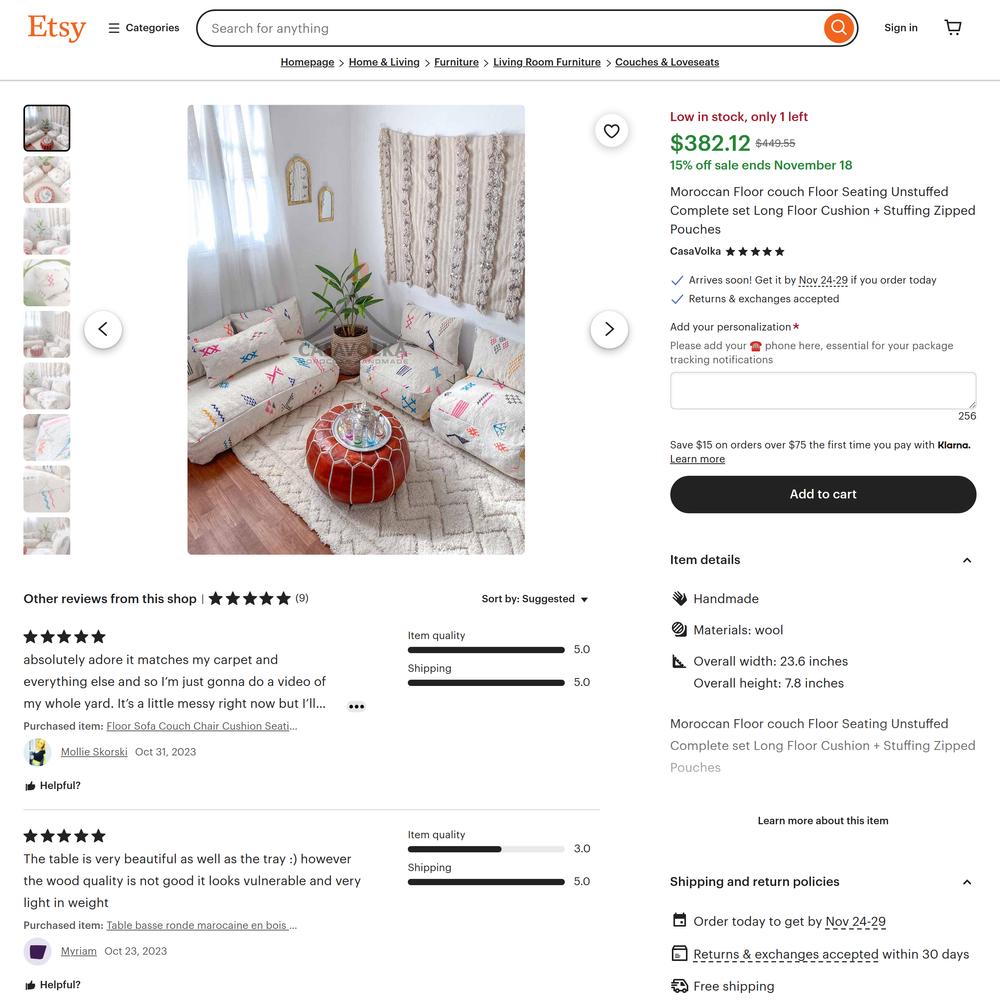The height and width of the screenshot is (1000, 1000).
Task: Click the Sign in button
Action: point(901,27)
